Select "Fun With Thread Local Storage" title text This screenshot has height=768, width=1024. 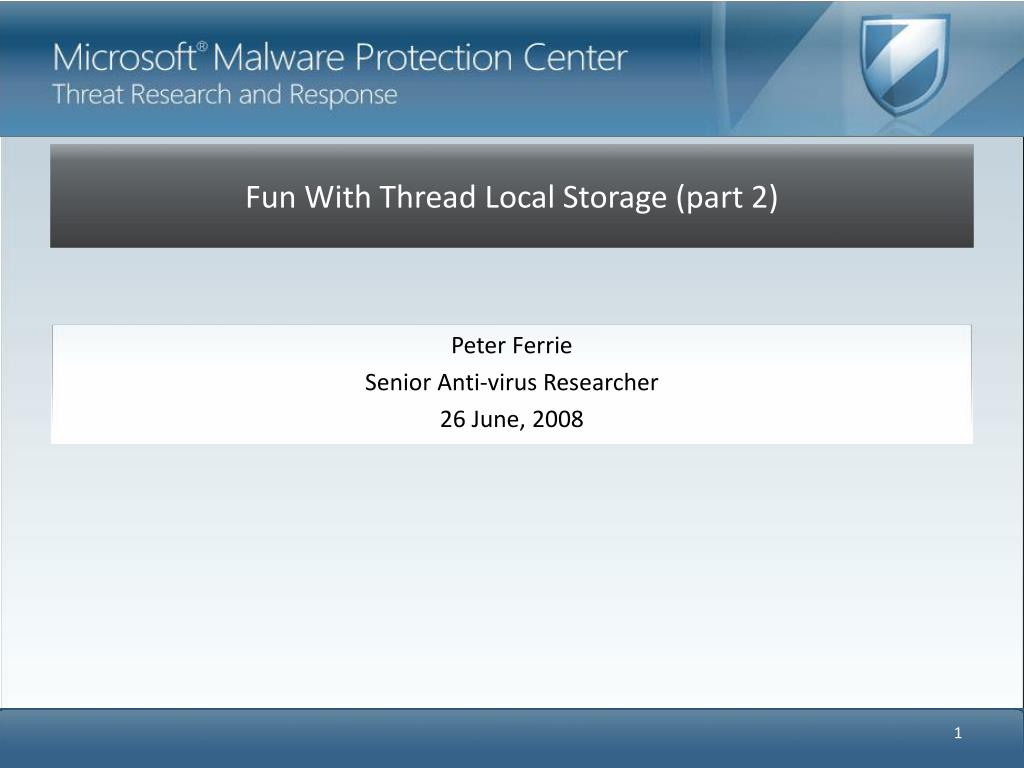(x=456, y=197)
